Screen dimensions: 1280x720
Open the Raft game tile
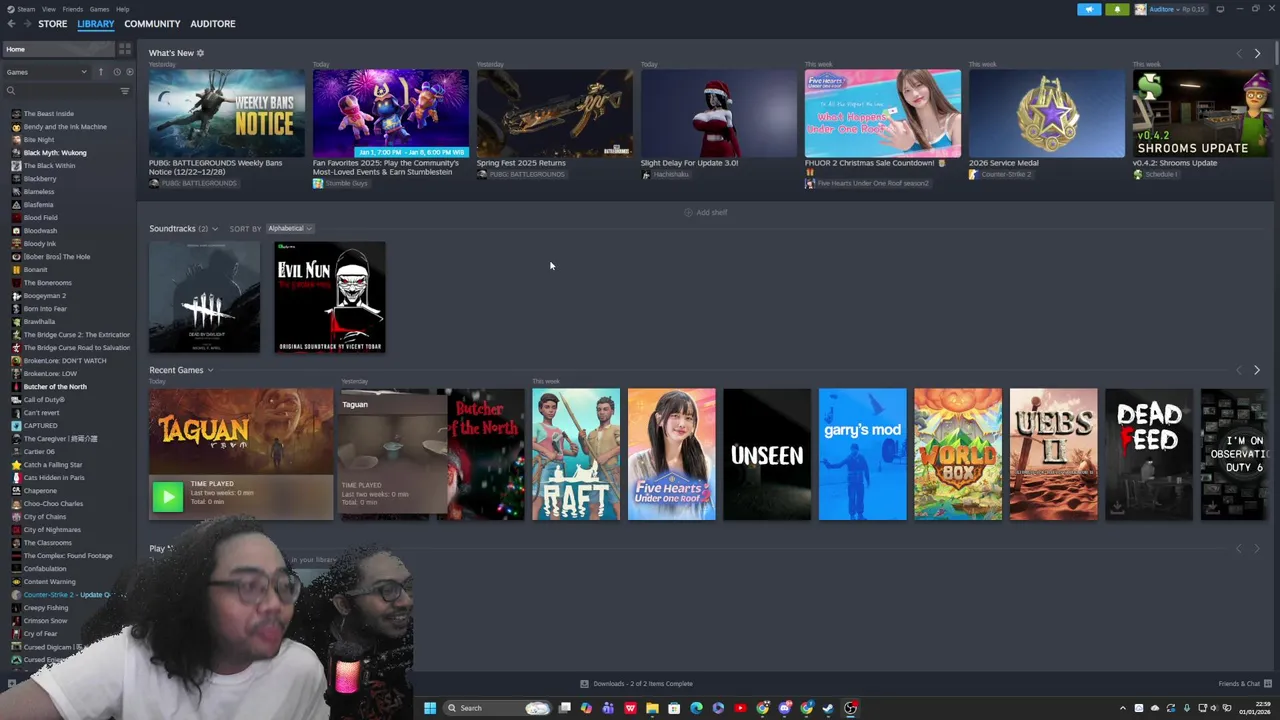pyautogui.click(x=576, y=454)
